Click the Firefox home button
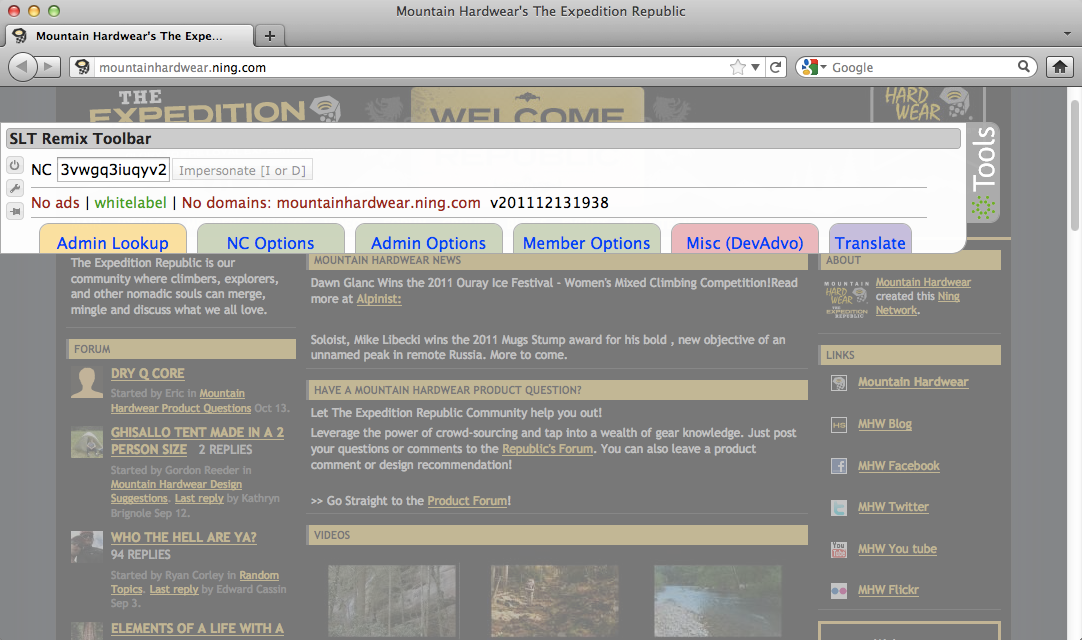Image resolution: width=1082 pixels, height=640 pixels. [1059, 67]
